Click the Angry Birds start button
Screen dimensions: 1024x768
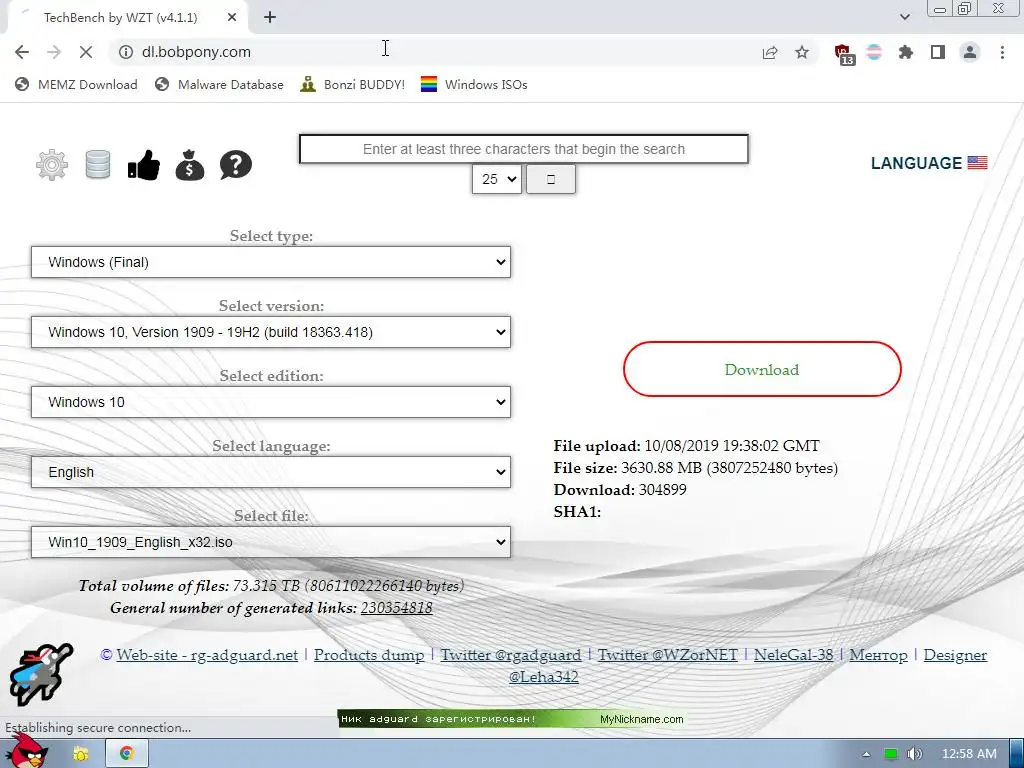point(26,751)
